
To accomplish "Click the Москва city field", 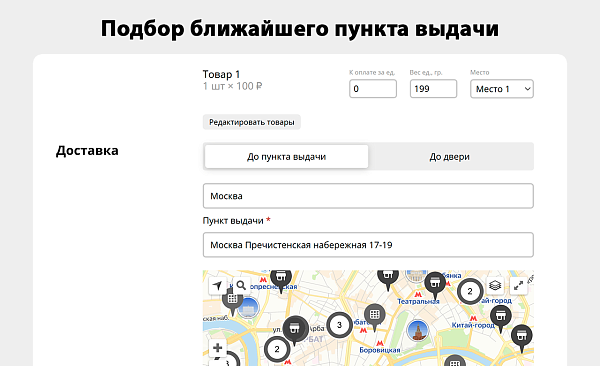I will coord(368,196).
